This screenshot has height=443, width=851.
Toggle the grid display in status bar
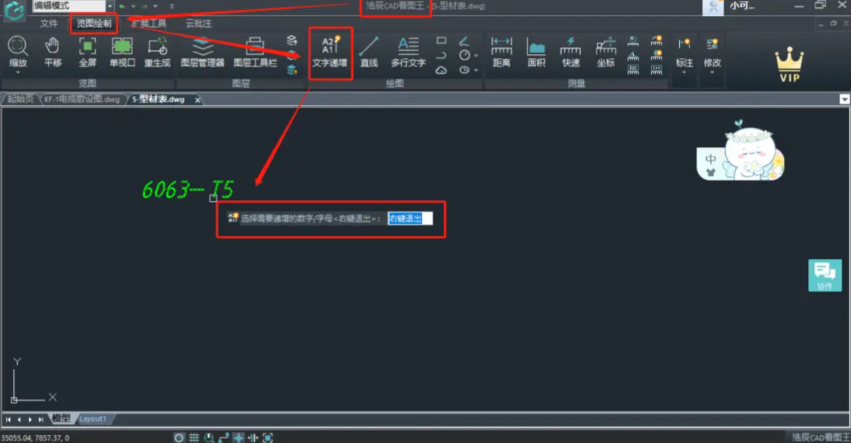[195, 437]
